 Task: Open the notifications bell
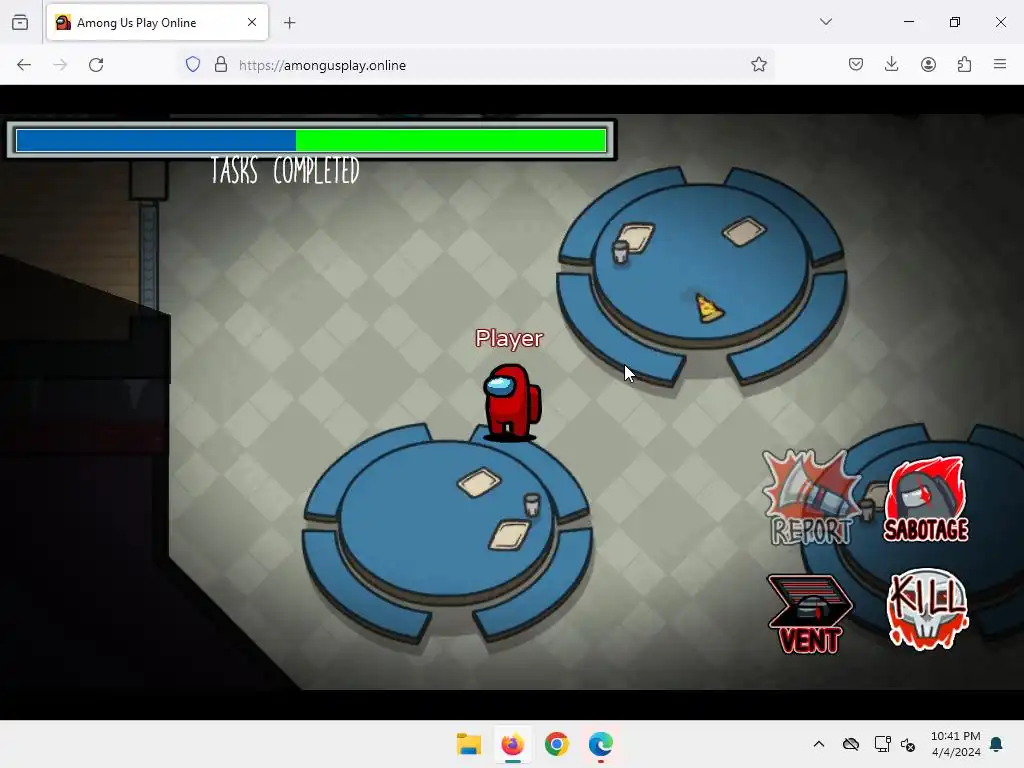(x=997, y=744)
